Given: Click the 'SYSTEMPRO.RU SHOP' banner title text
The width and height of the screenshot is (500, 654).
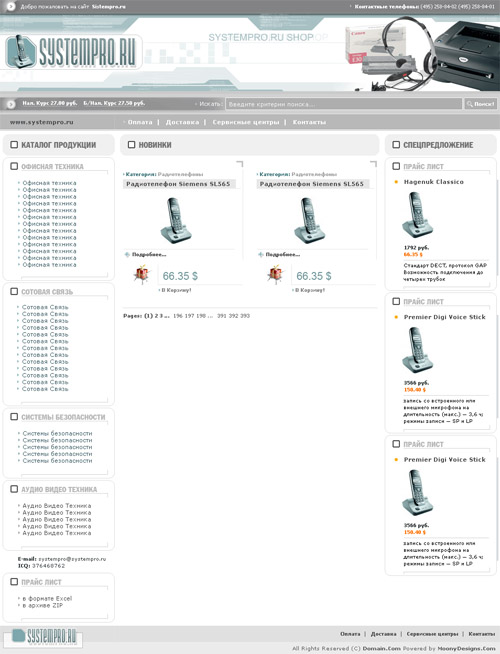Looking at the screenshot, I should pos(261,38).
